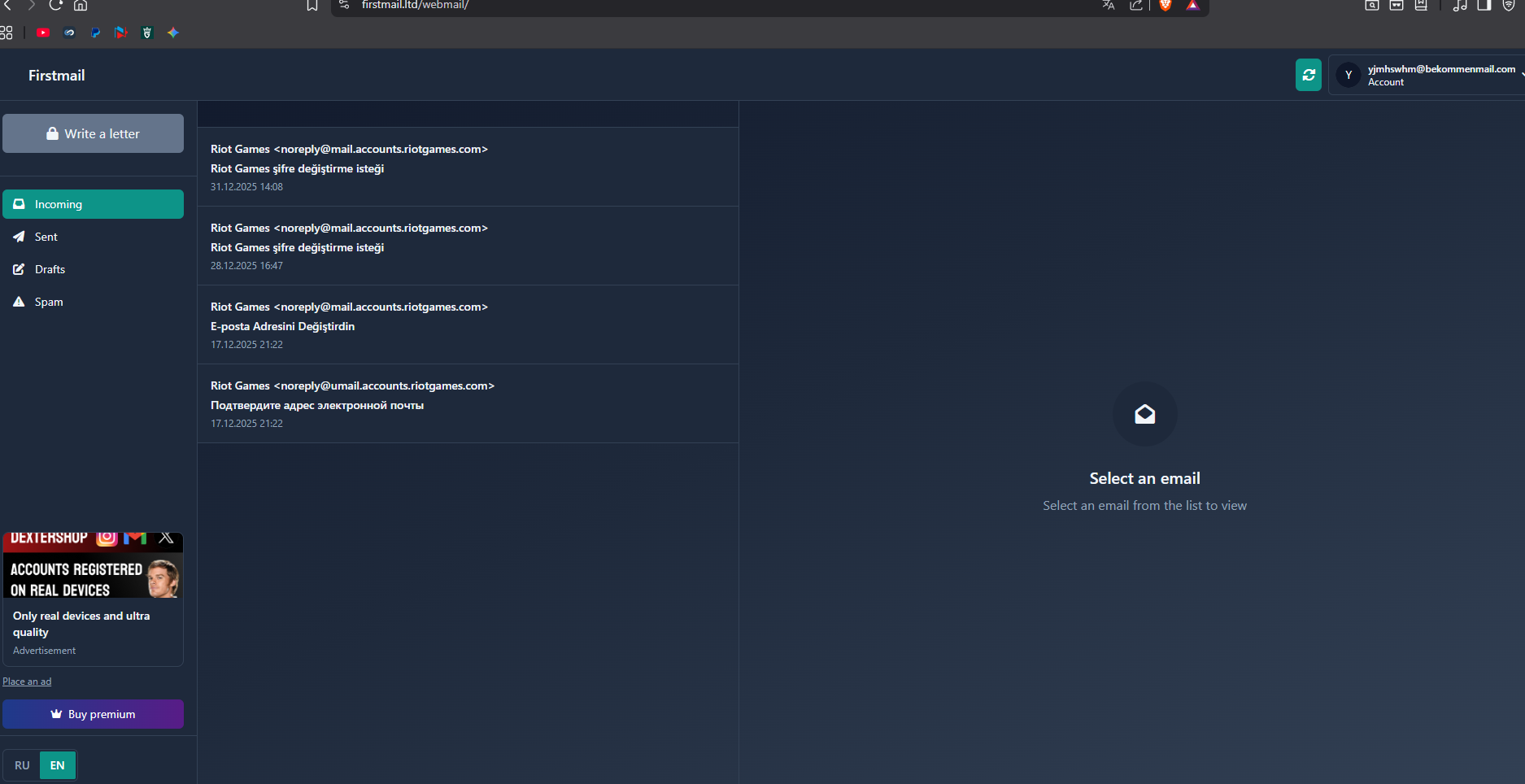Open the browser music note icon
This screenshot has height=784, width=1525.
(1460, 5)
